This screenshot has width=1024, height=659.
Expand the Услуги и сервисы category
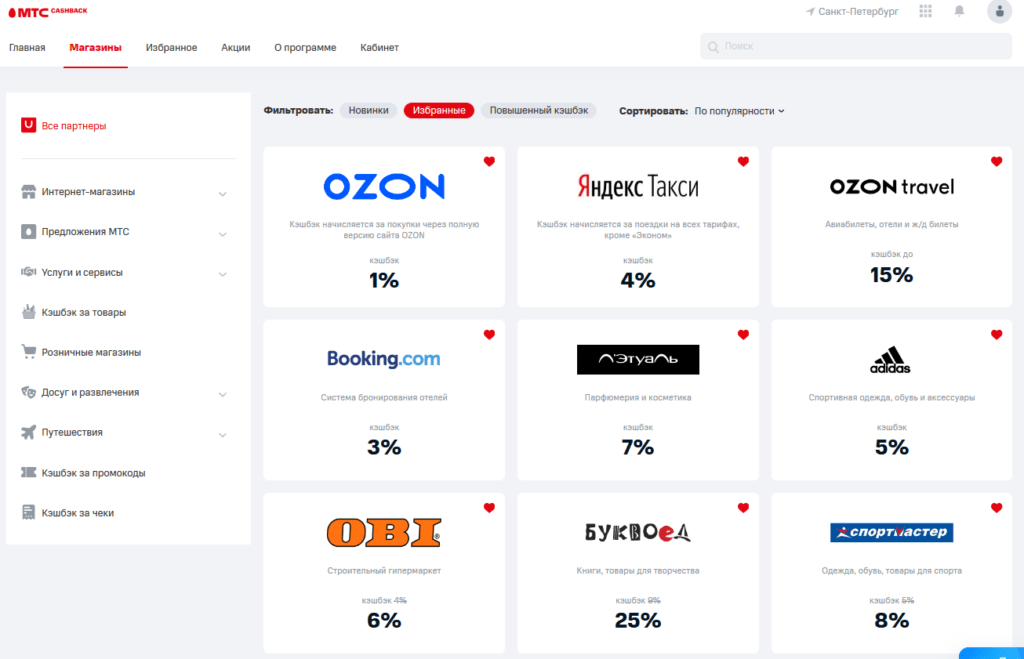coord(222,273)
